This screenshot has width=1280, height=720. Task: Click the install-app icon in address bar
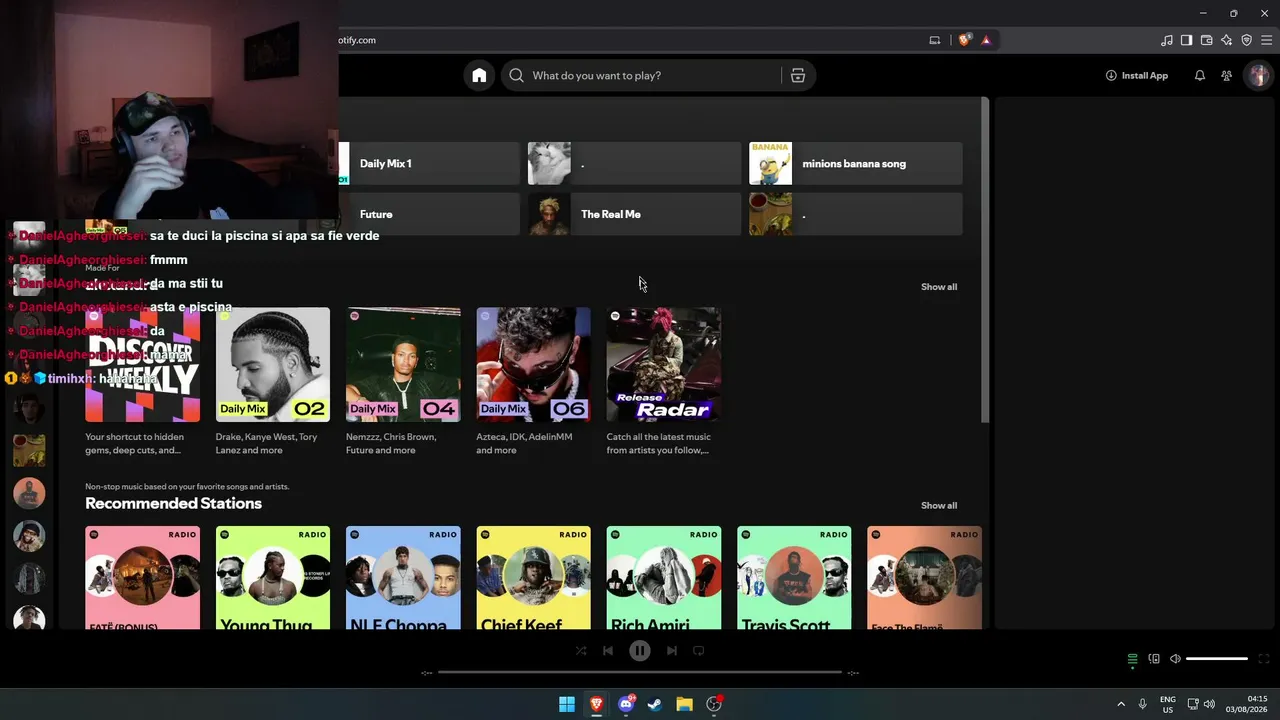(x=935, y=40)
